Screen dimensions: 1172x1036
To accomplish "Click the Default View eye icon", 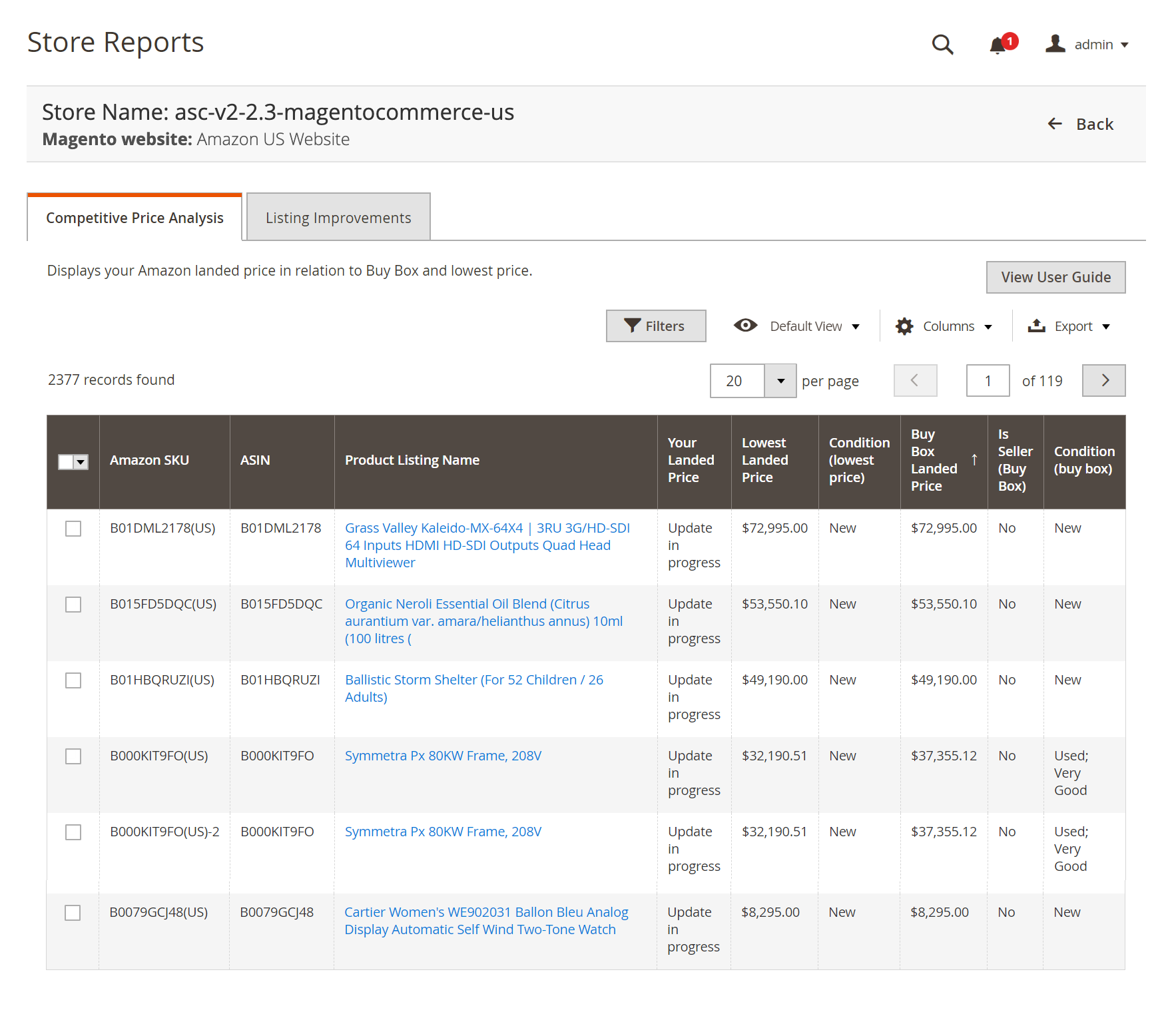I will (x=745, y=326).
